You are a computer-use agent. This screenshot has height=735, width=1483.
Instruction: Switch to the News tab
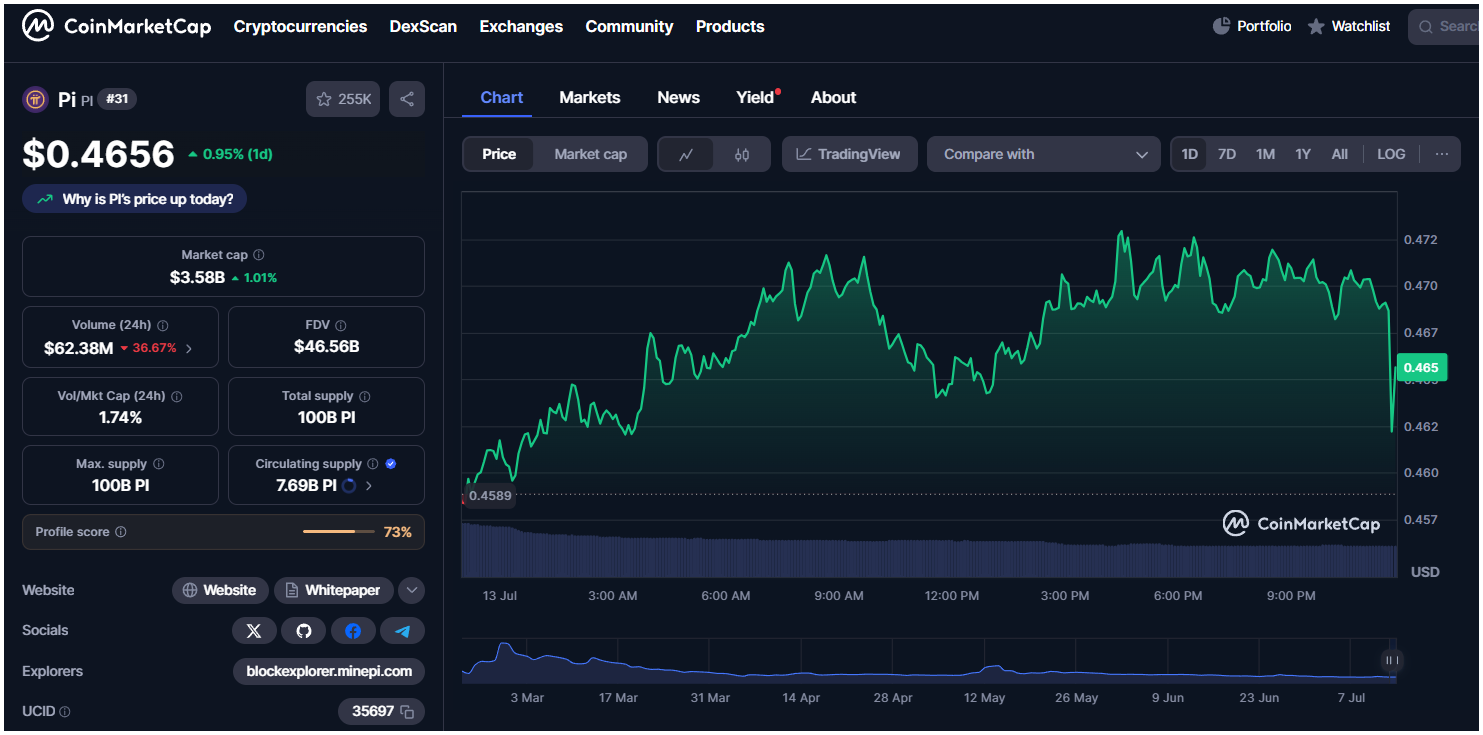[x=678, y=97]
